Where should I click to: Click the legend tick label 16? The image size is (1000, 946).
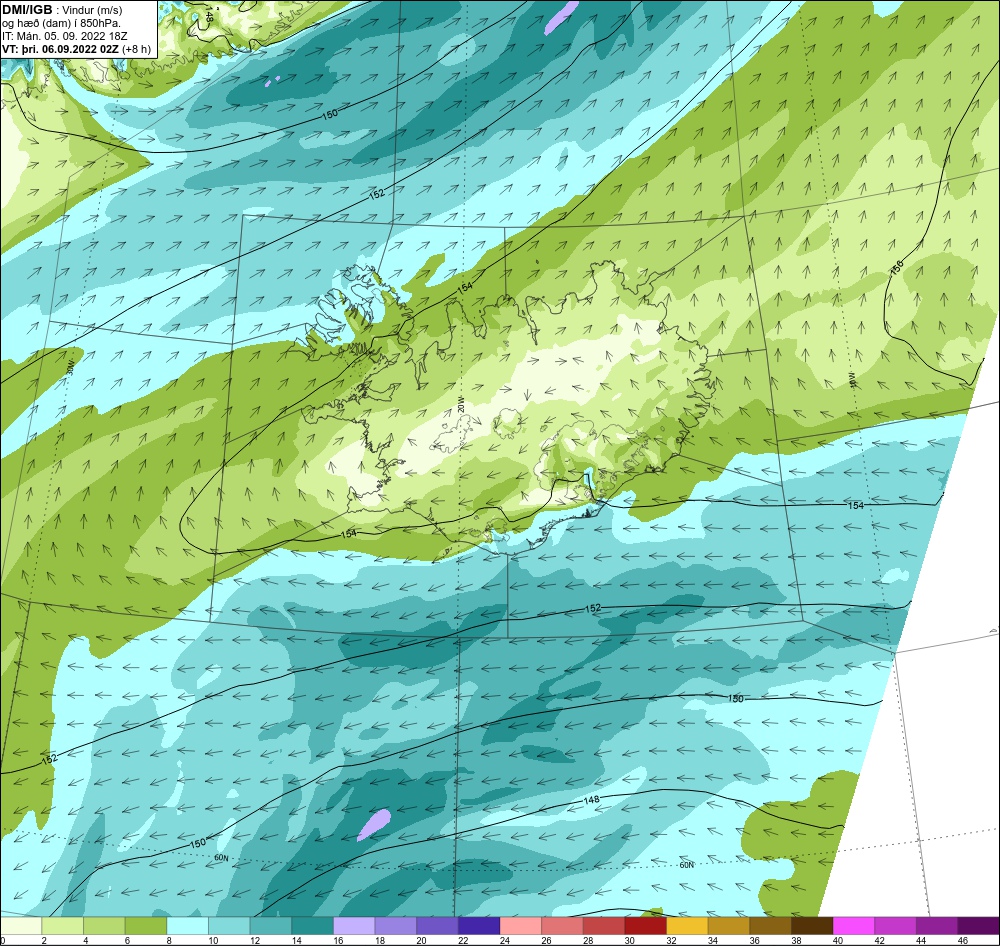click(338, 940)
